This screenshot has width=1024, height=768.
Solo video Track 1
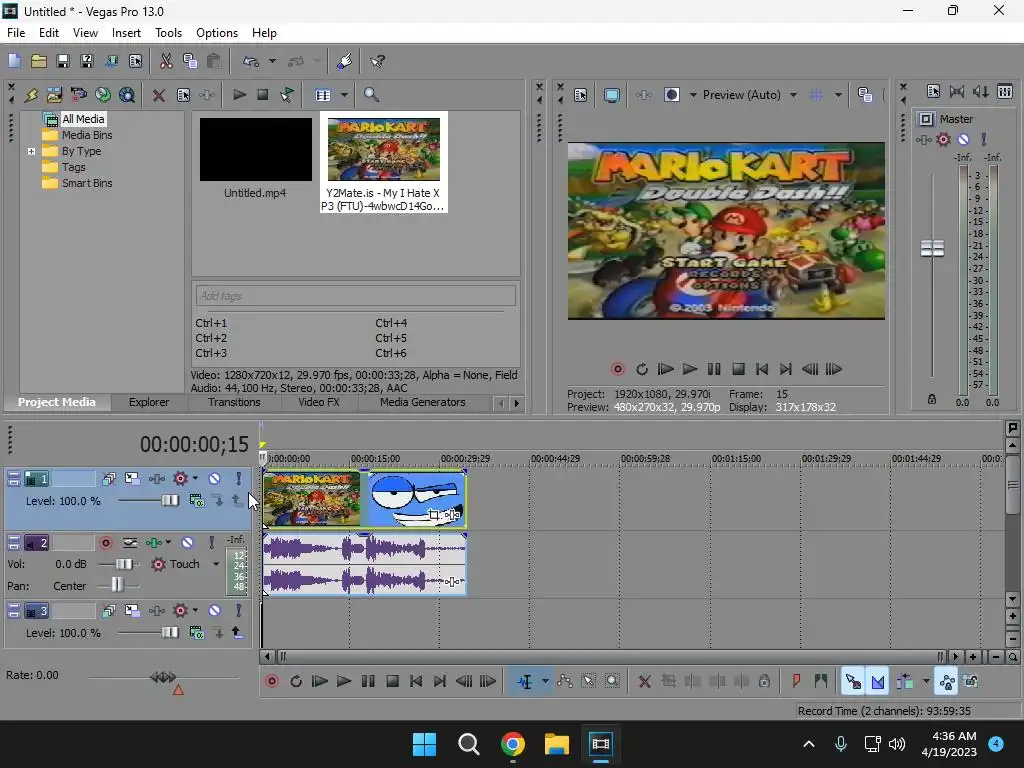(238, 479)
